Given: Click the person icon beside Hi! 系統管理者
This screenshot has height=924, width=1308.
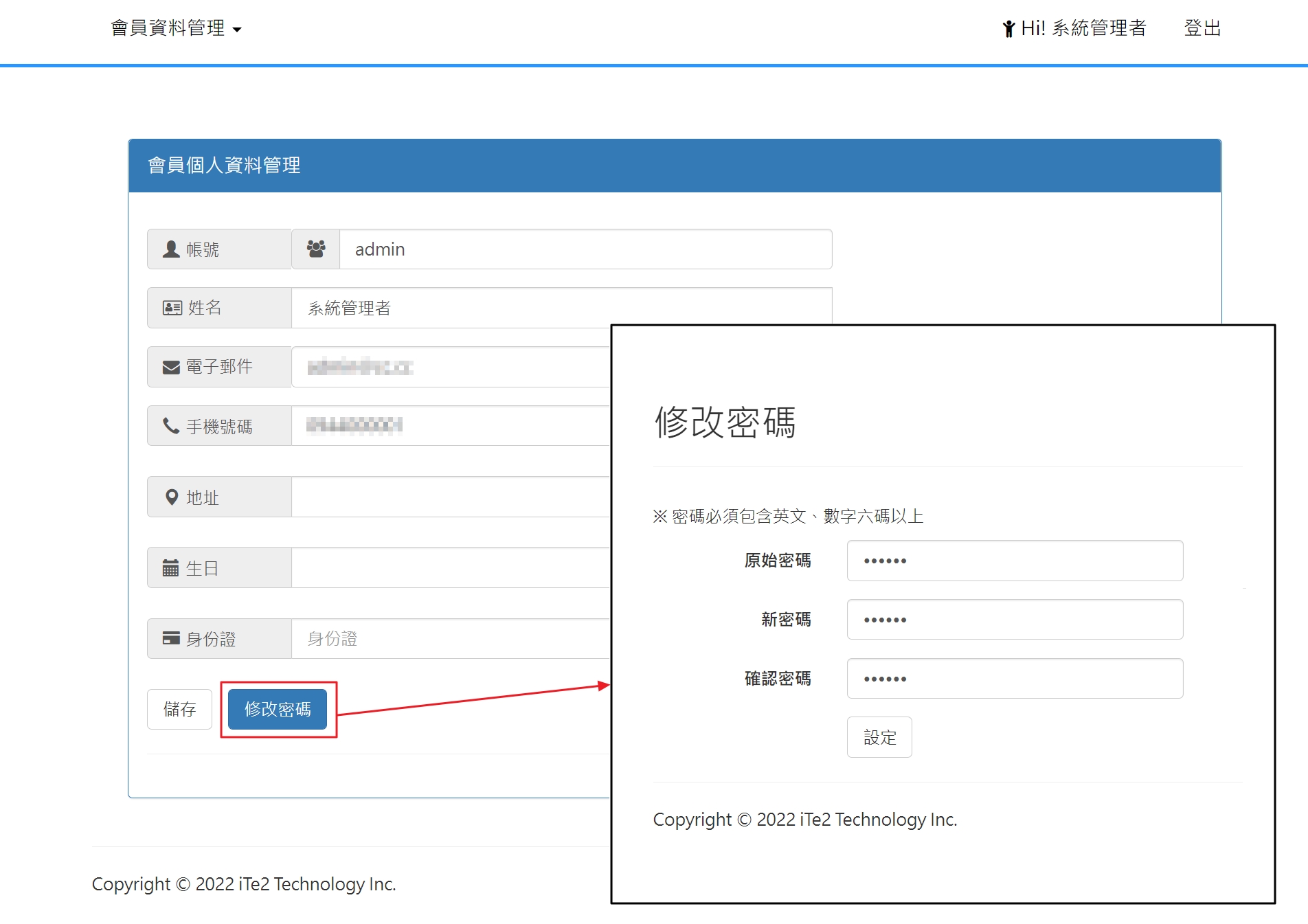Looking at the screenshot, I should click(1008, 29).
